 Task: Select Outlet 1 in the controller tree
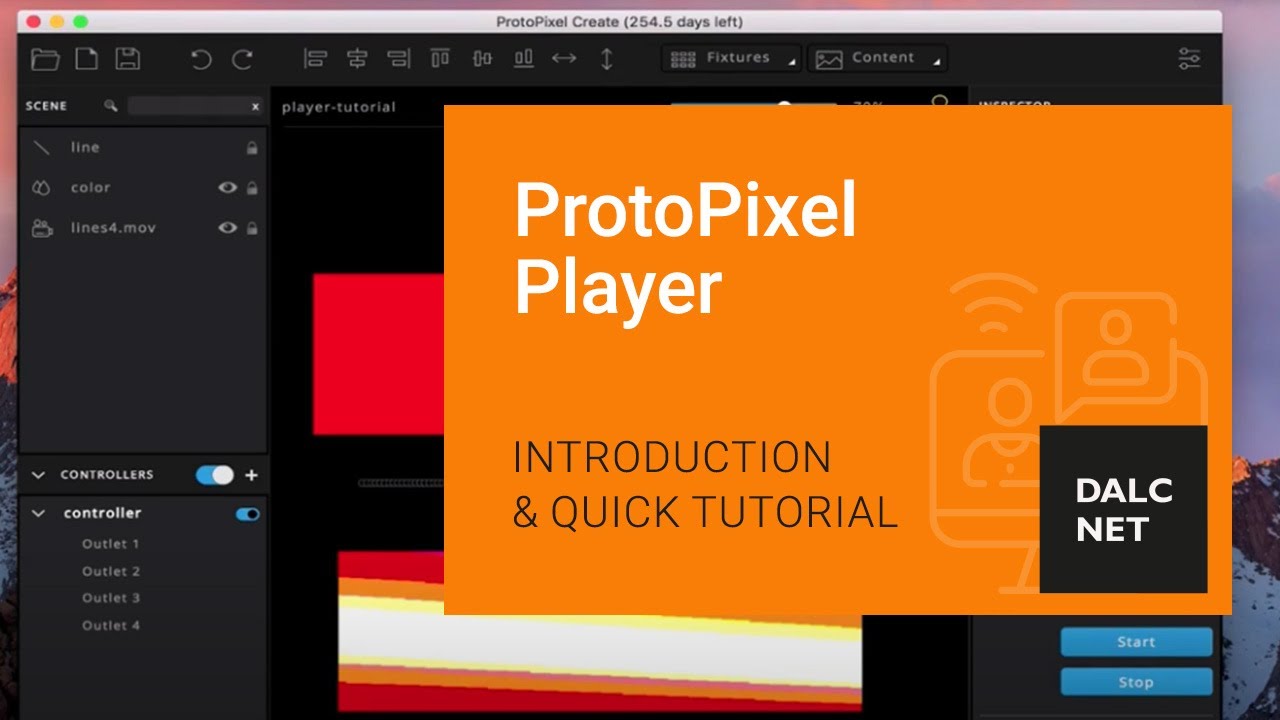point(111,544)
